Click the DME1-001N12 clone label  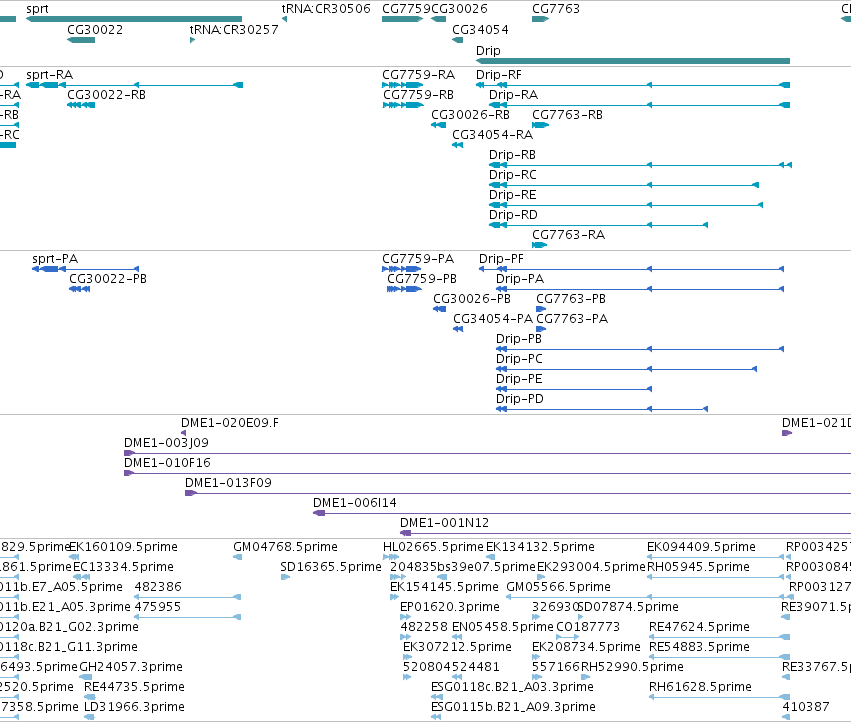[444, 523]
